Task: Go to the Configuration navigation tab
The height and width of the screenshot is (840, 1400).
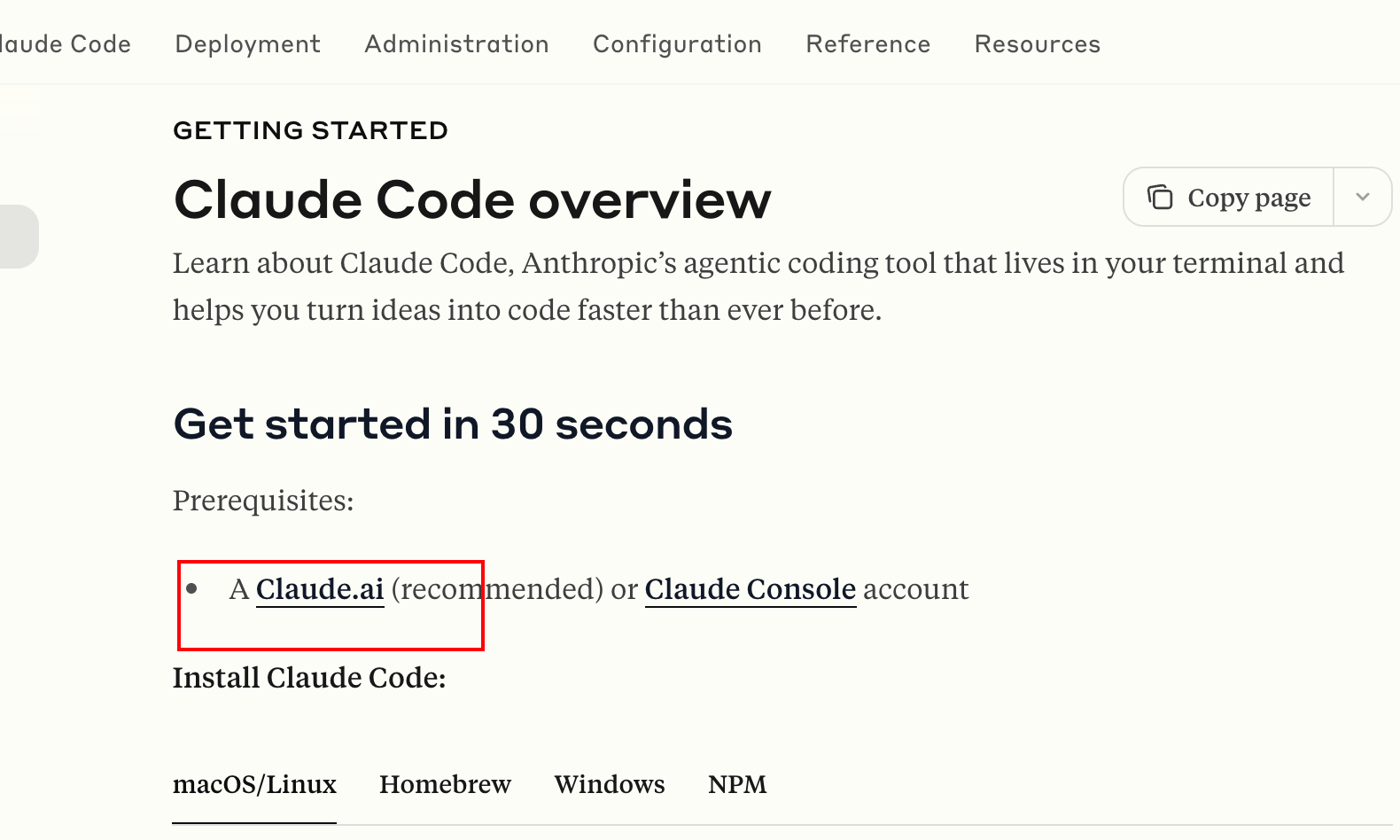Action: (677, 44)
